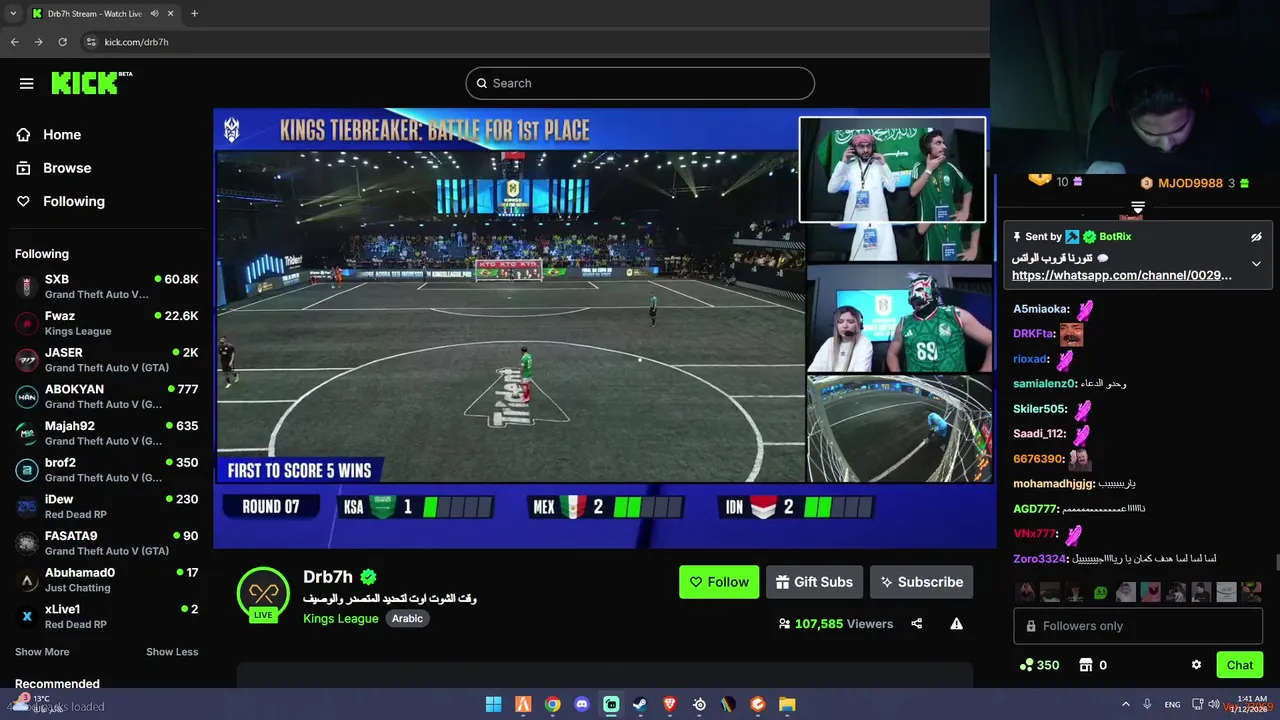The width and height of the screenshot is (1280, 720).
Task: Expand list with Show More
Action: point(42,652)
